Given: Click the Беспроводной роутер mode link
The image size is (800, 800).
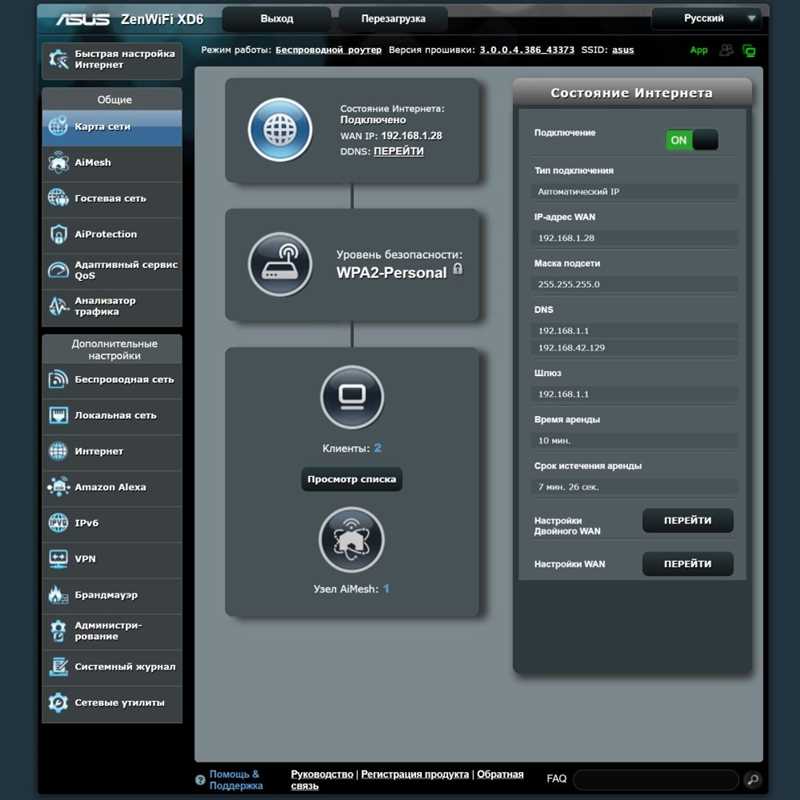Looking at the screenshot, I should tap(329, 50).
